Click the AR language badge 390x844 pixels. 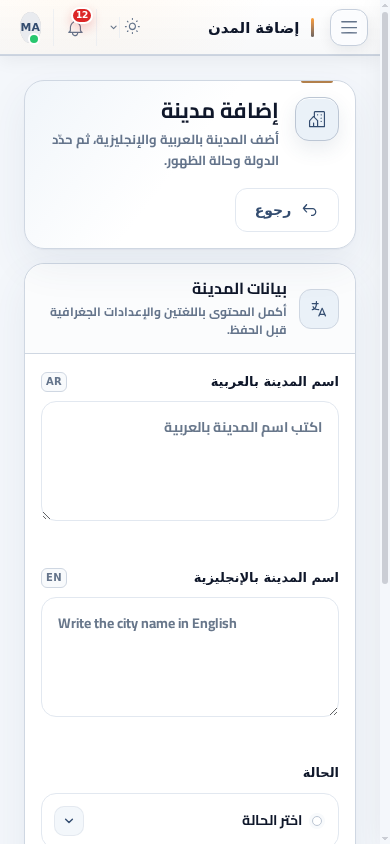tap(54, 382)
